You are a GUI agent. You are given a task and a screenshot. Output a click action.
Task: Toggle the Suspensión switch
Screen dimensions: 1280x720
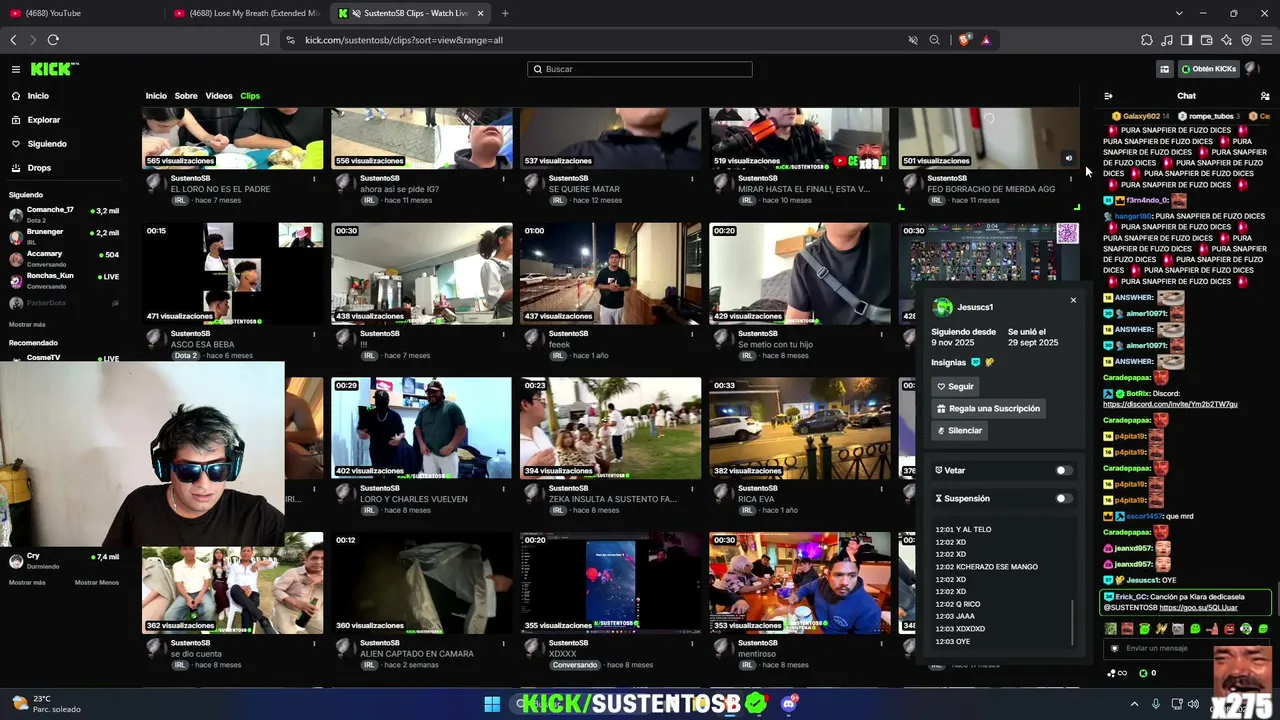click(1064, 498)
